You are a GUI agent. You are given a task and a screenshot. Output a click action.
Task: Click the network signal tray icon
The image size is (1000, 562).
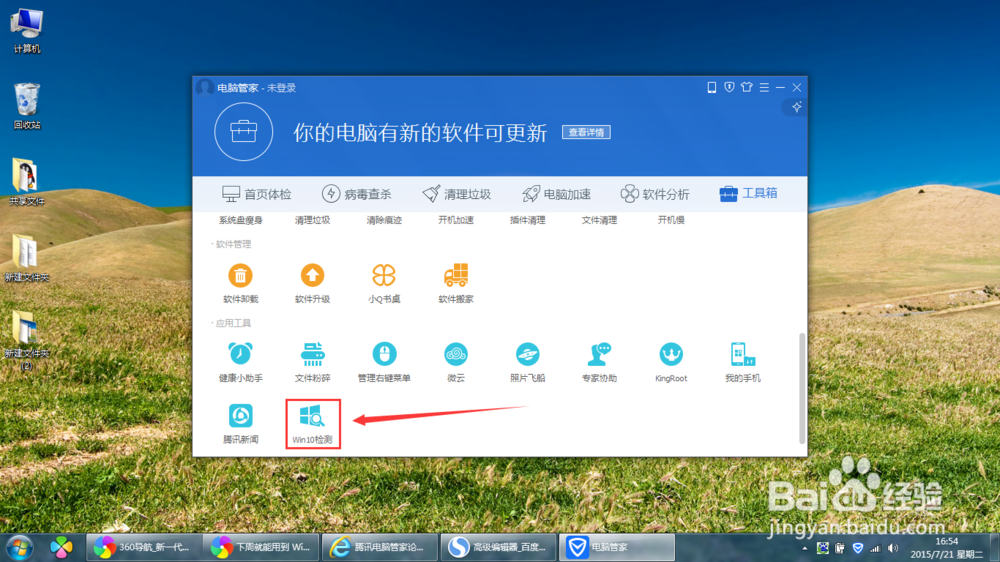click(875, 549)
